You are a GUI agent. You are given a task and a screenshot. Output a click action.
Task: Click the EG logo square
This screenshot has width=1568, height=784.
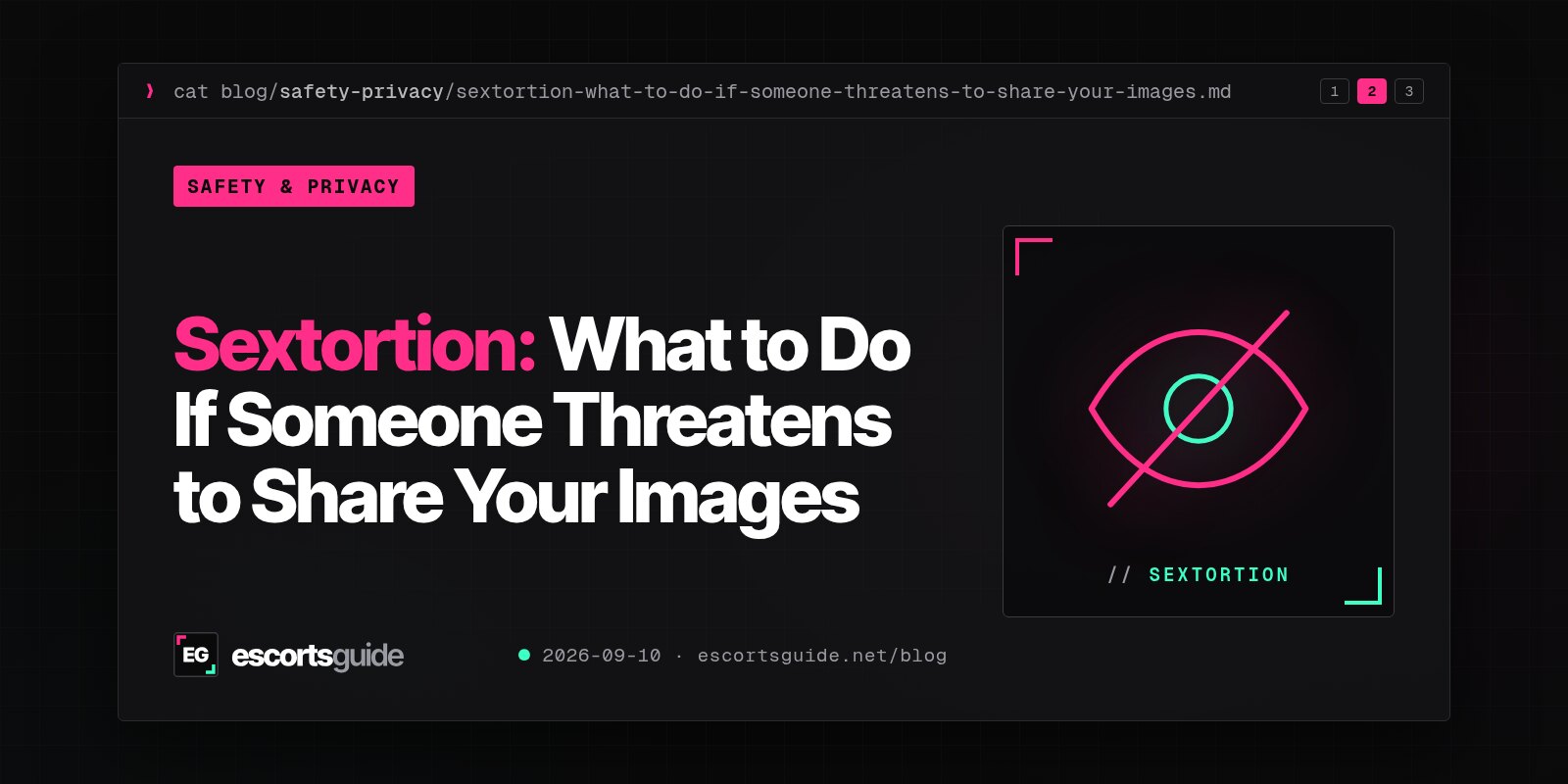click(196, 655)
